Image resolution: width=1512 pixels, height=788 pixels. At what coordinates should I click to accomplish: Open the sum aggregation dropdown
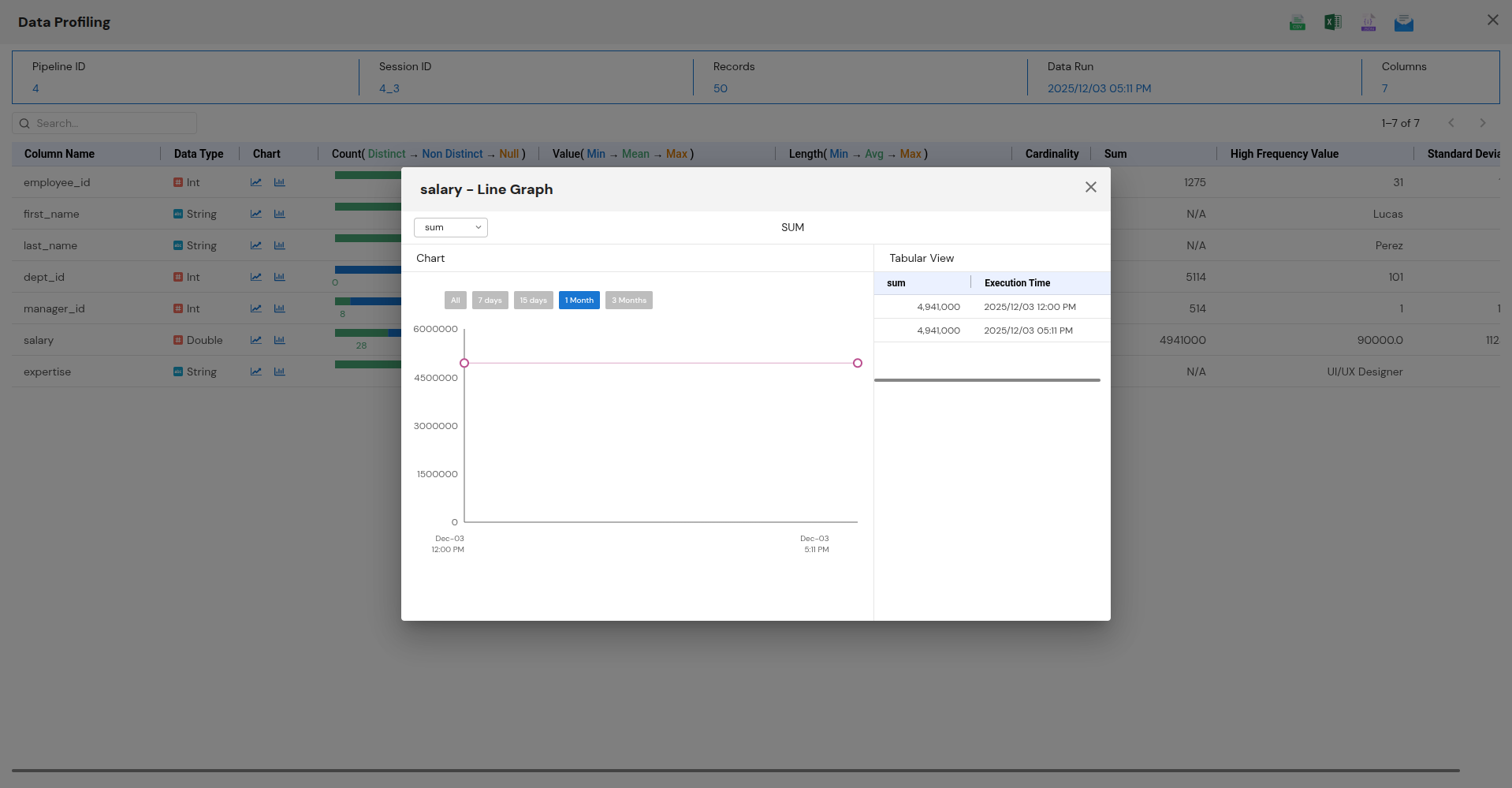point(450,227)
